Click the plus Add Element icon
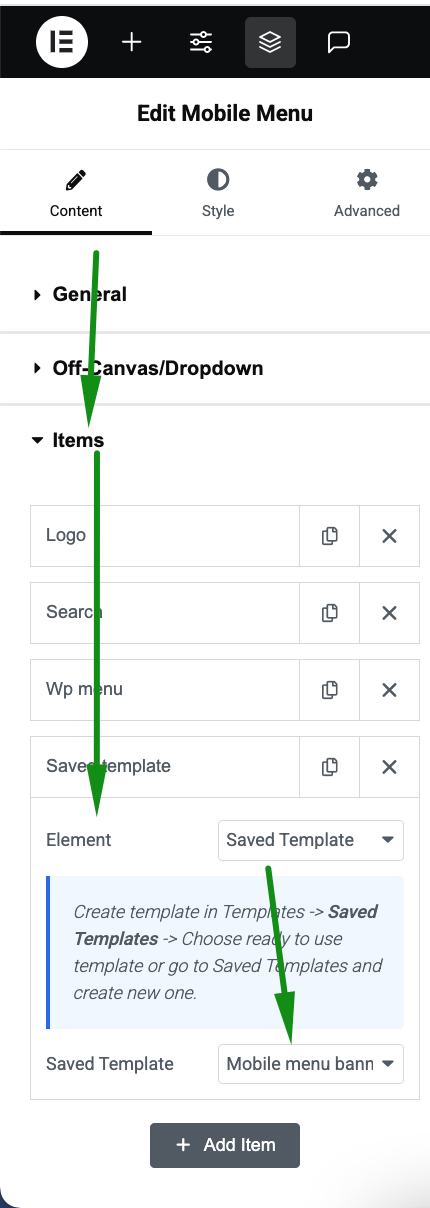 click(x=132, y=42)
